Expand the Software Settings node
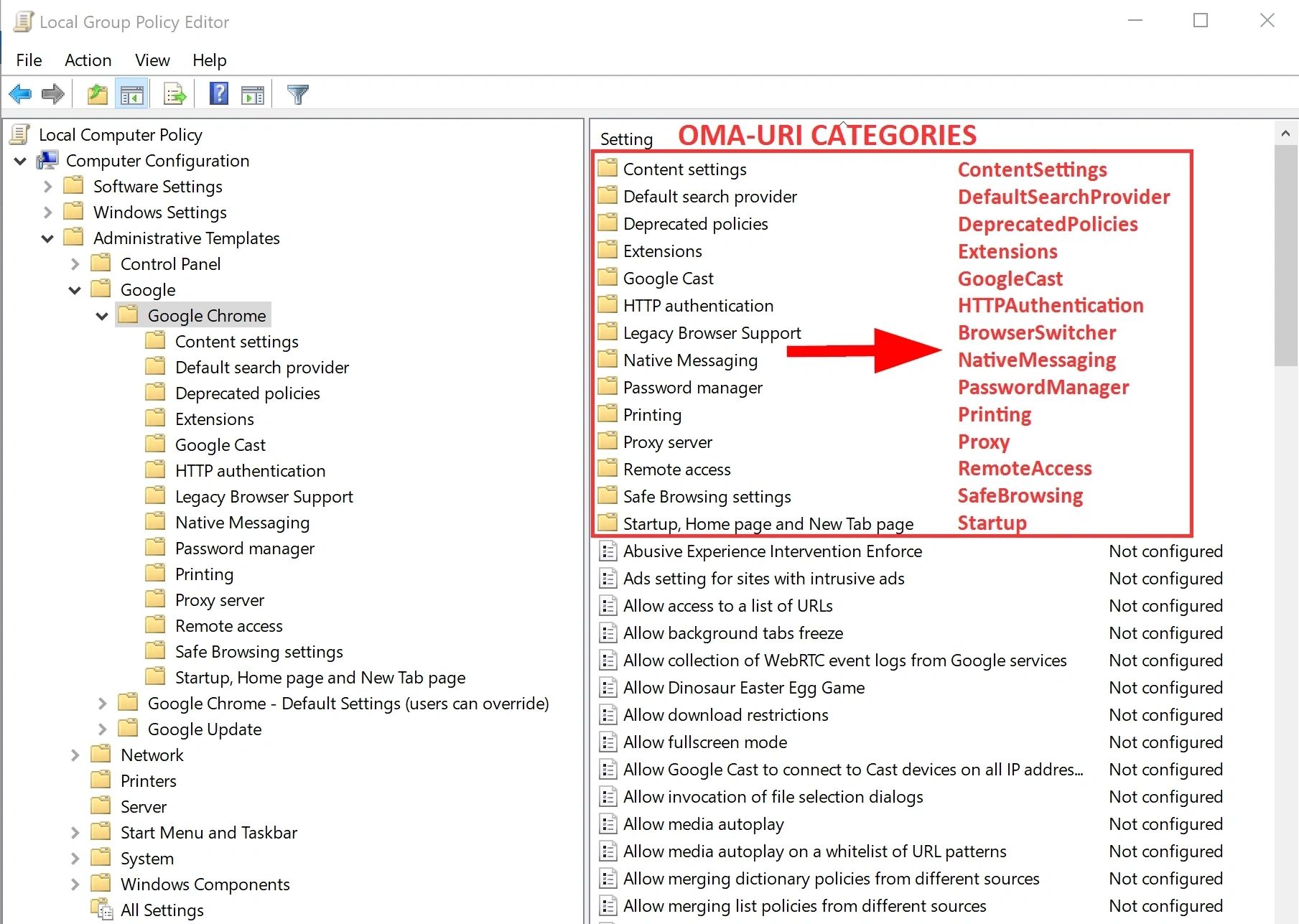1299x924 pixels. 47,187
